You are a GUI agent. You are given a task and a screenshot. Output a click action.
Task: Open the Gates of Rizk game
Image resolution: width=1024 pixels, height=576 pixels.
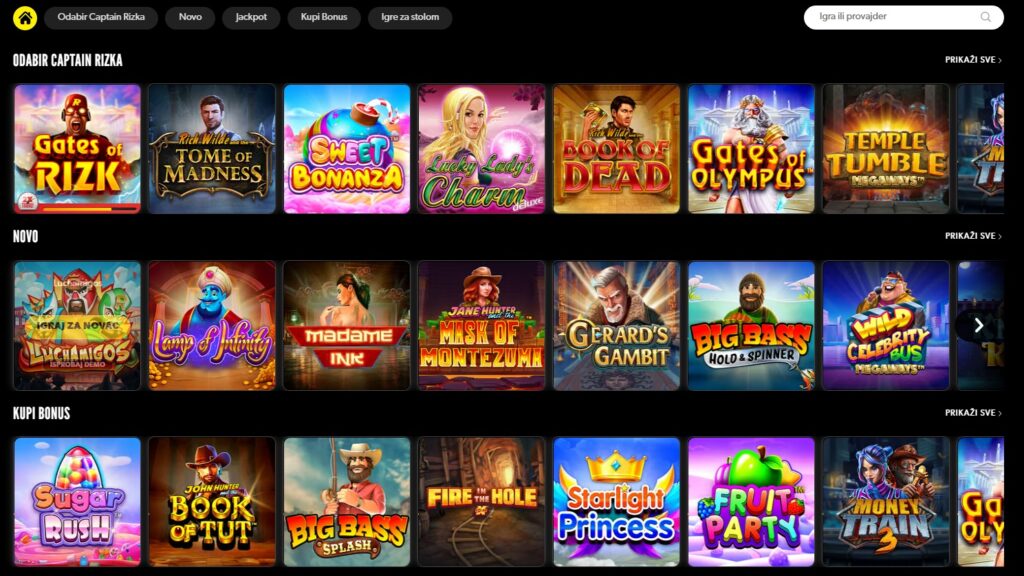[77, 149]
